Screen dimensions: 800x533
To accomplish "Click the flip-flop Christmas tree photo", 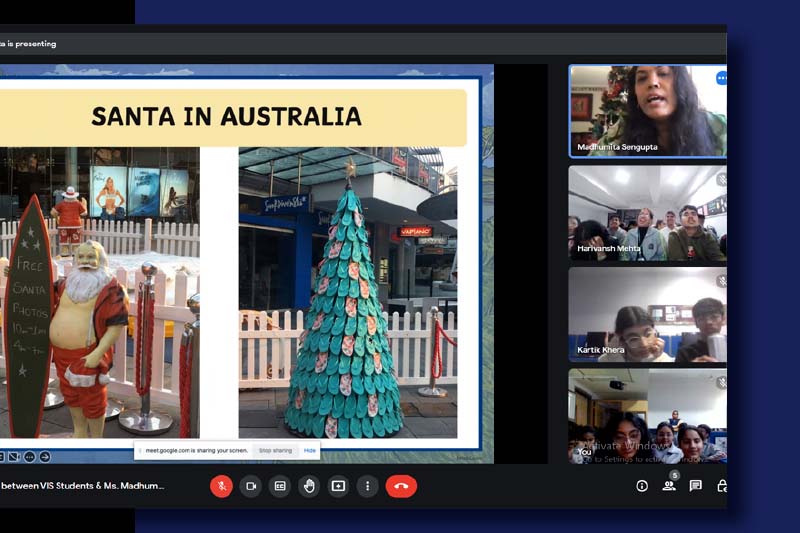I will coord(348,293).
